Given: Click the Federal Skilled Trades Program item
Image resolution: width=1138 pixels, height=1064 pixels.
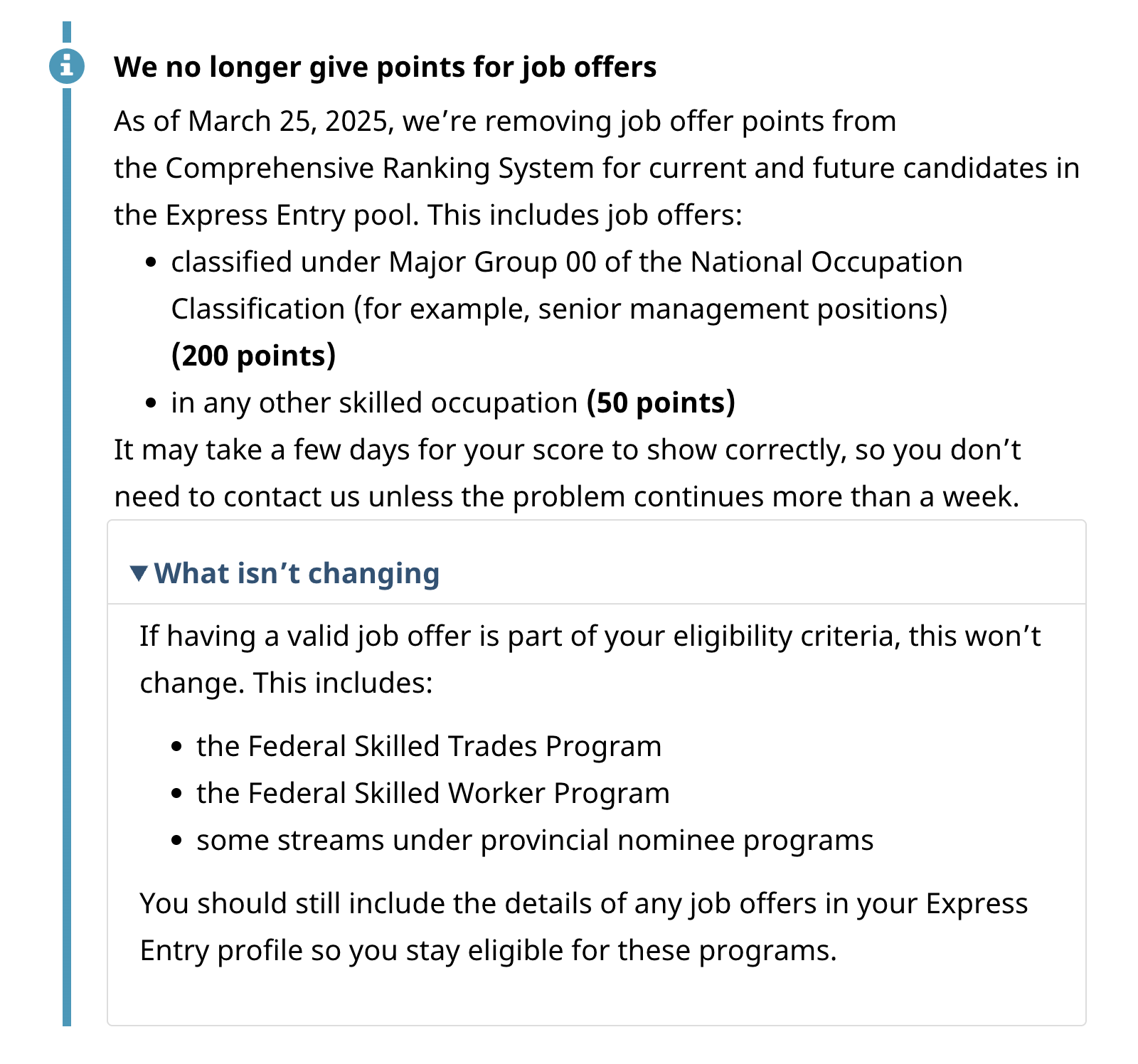Looking at the screenshot, I should tap(429, 747).
